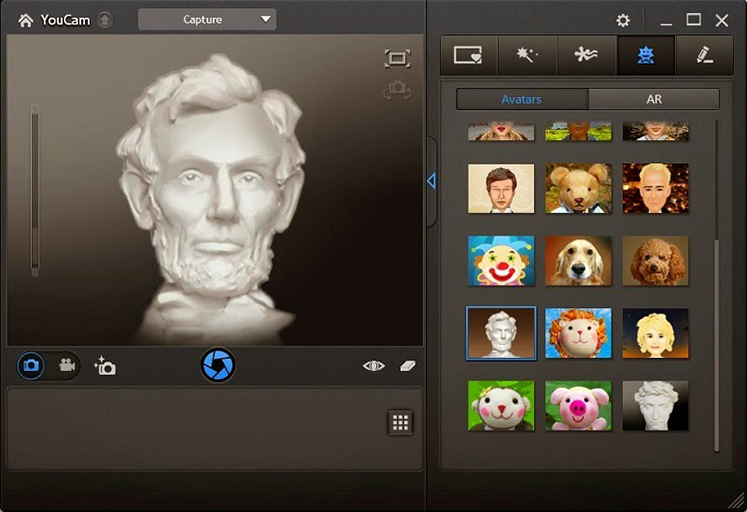This screenshot has height=512, width=747.
Task: Adjust the vertical zoom slider
Action: click(x=35, y=189)
